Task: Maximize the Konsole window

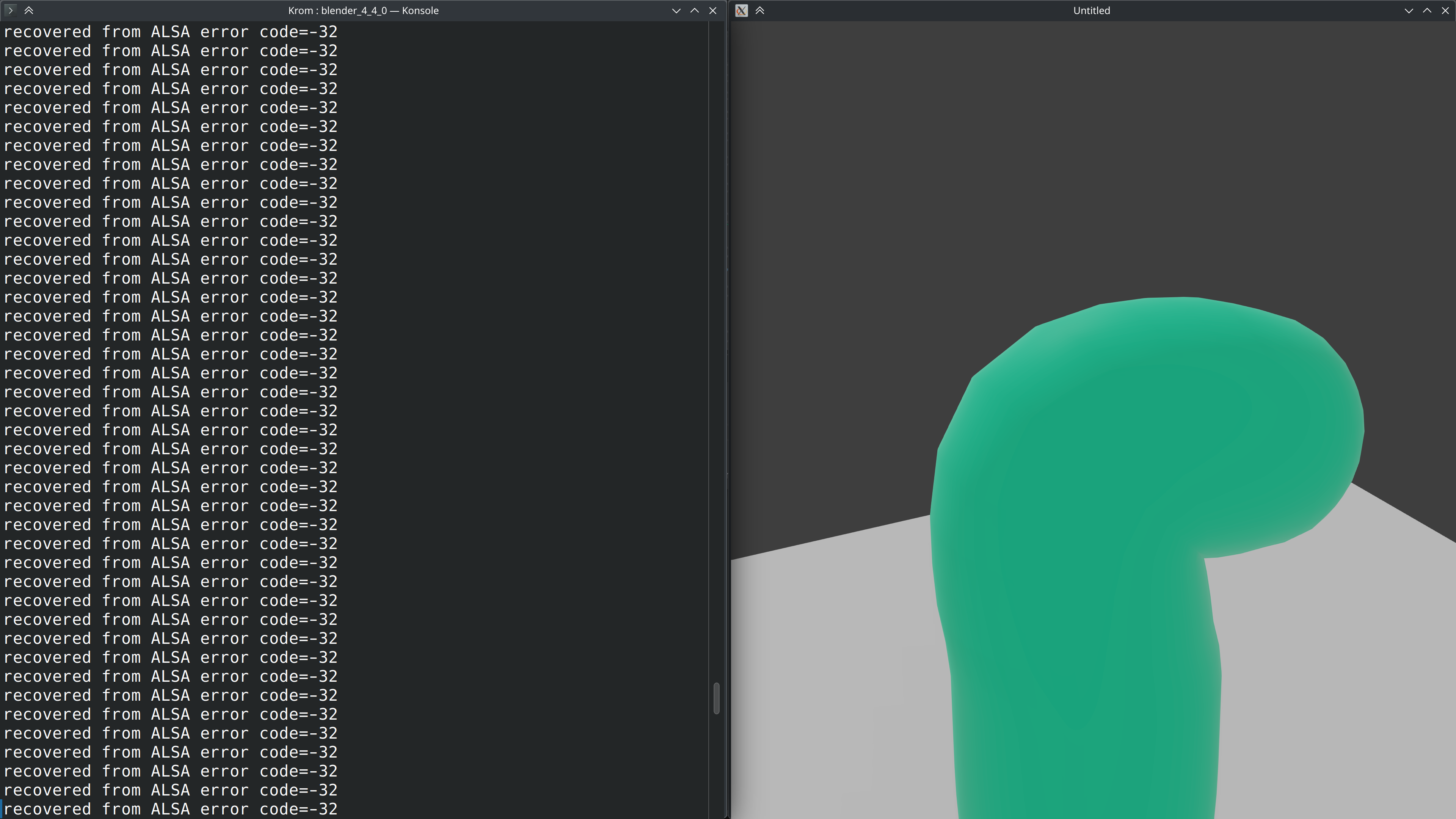Action: [695, 10]
